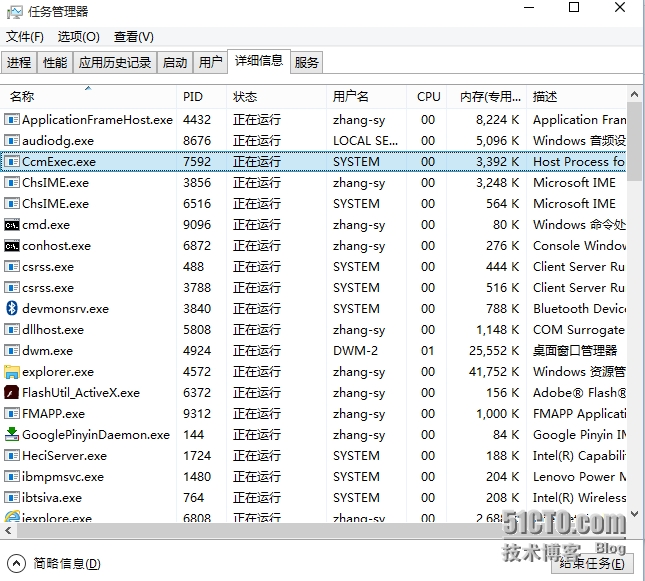Open the 选项(O) menu
The image size is (645, 581).
pyautogui.click(x=79, y=37)
